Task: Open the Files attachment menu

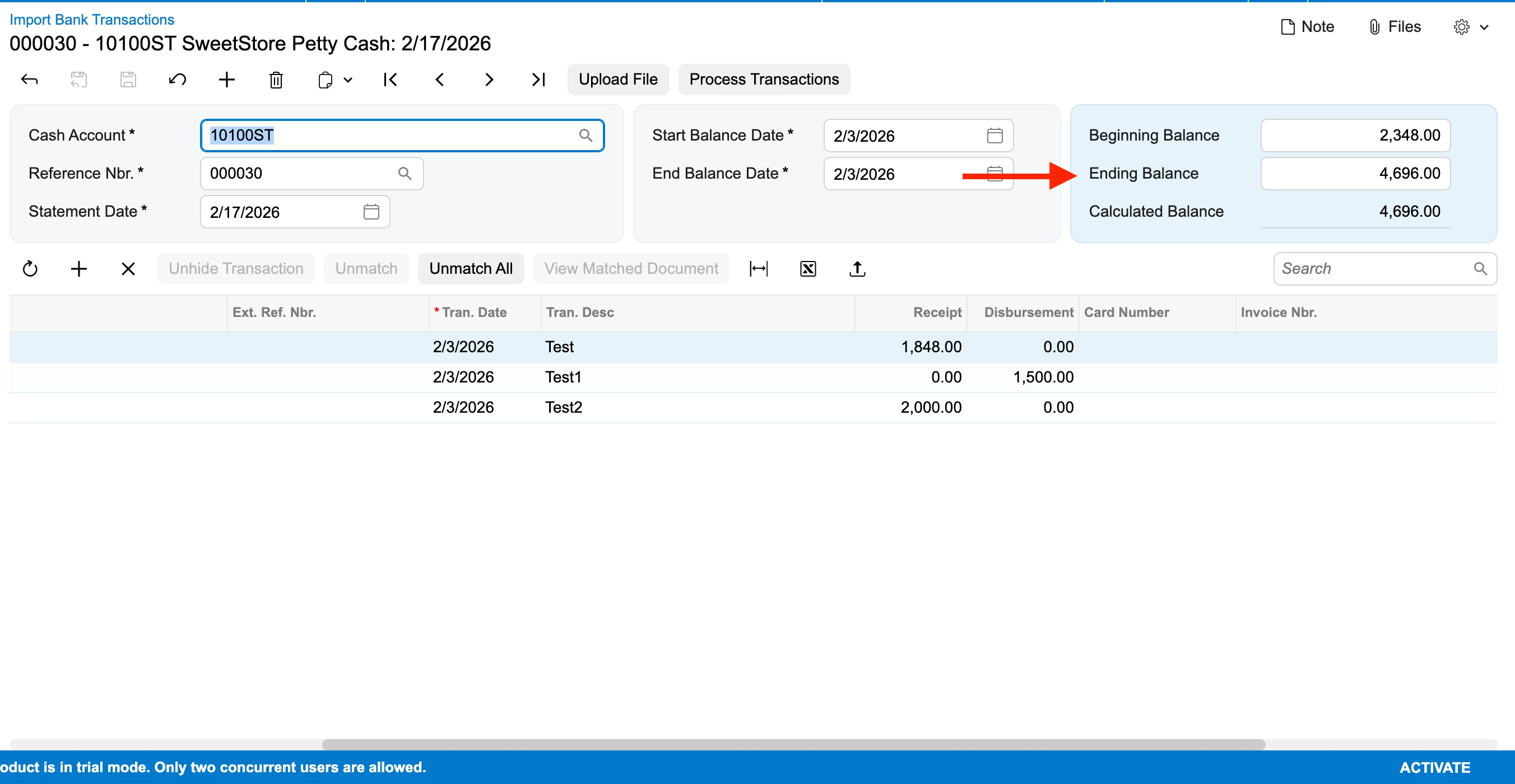Action: (x=1395, y=27)
